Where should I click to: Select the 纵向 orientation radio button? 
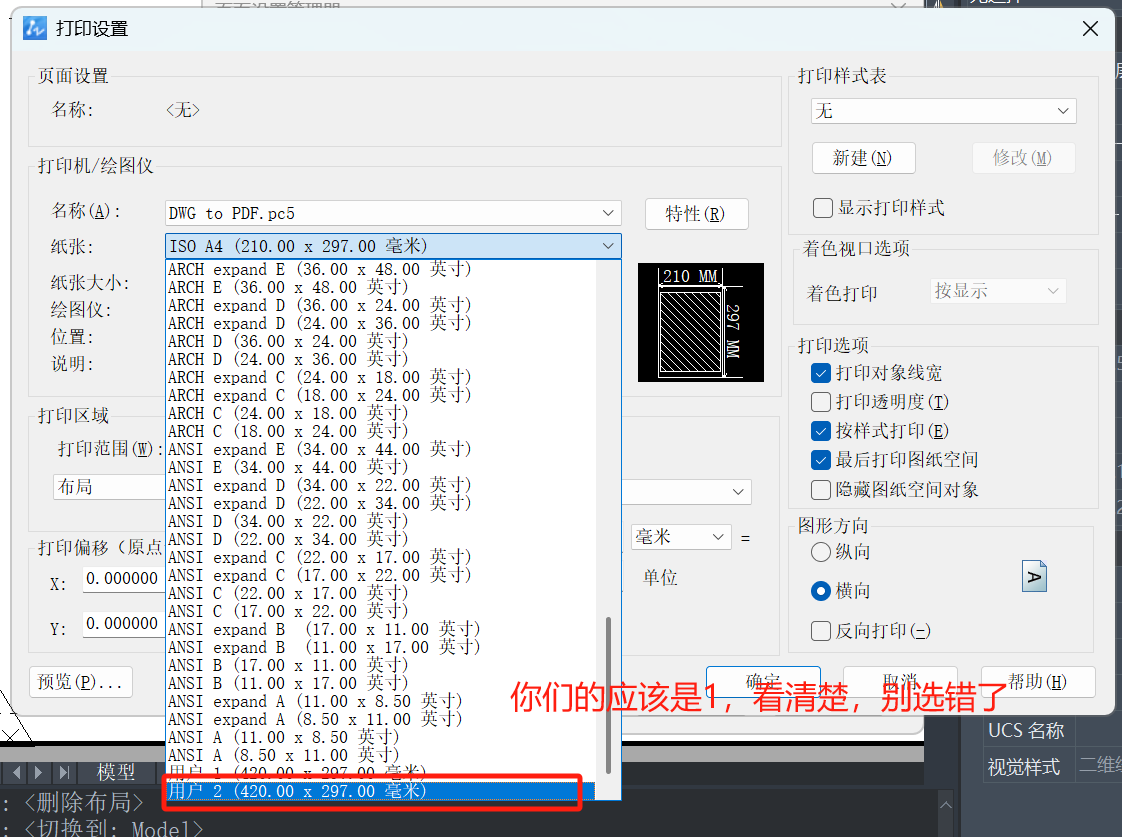click(x=821, y=552)
